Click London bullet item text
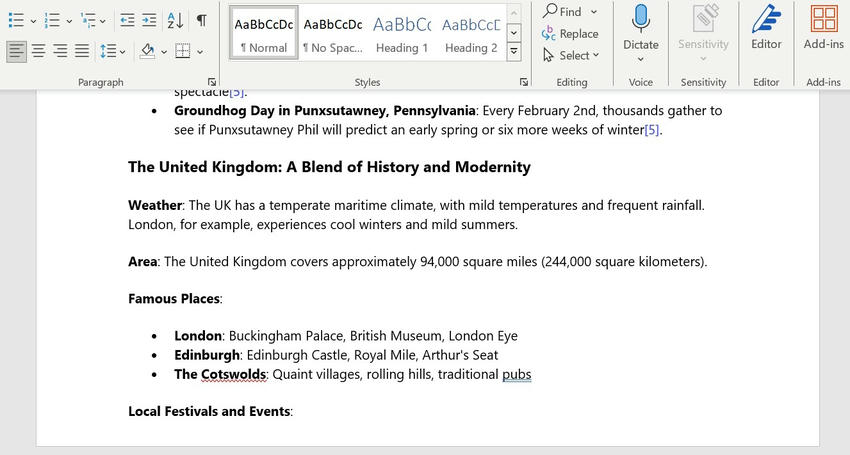The width and height of the screenshot is (850, 455). (x=346, y=336)
